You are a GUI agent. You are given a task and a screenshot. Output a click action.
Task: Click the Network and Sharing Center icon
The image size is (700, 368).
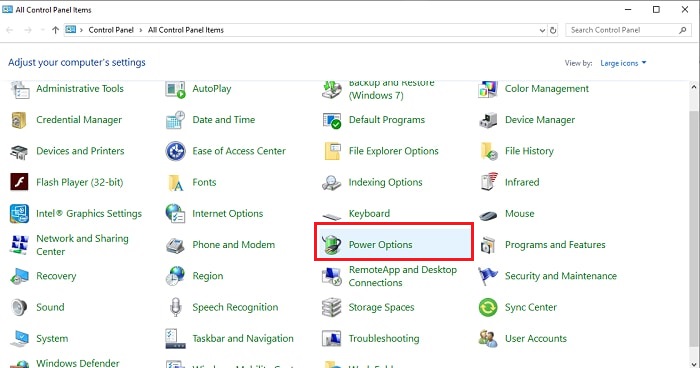pyautogui.click(x=19, y=245)
